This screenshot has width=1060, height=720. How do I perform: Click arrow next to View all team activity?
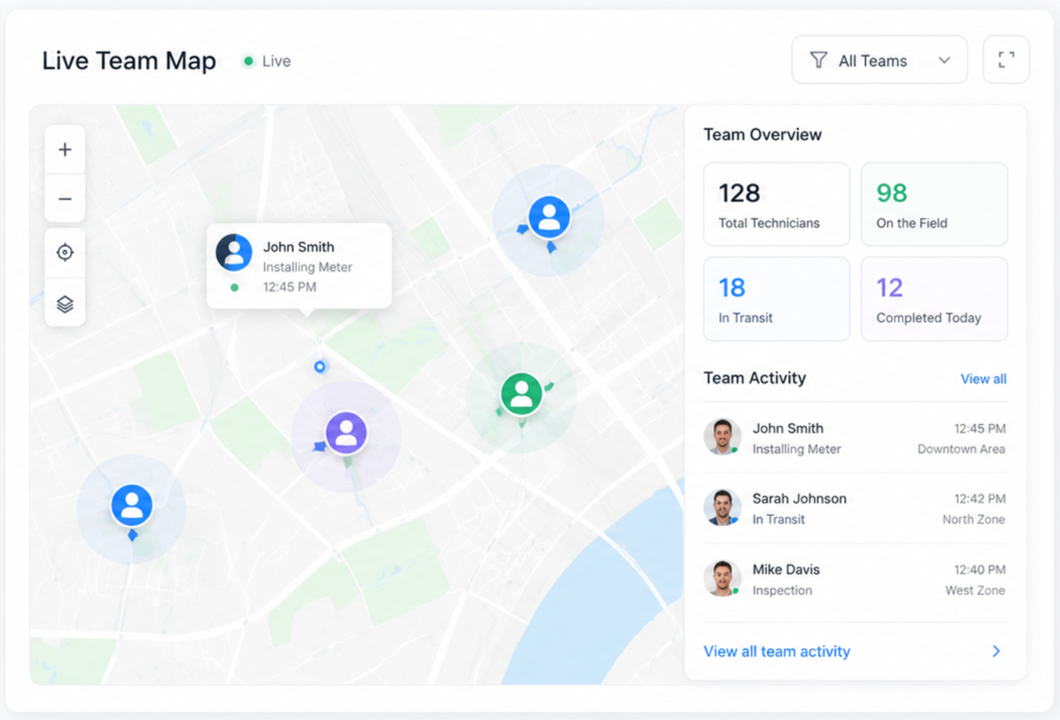pyautogui.click(x=996, y=651)
